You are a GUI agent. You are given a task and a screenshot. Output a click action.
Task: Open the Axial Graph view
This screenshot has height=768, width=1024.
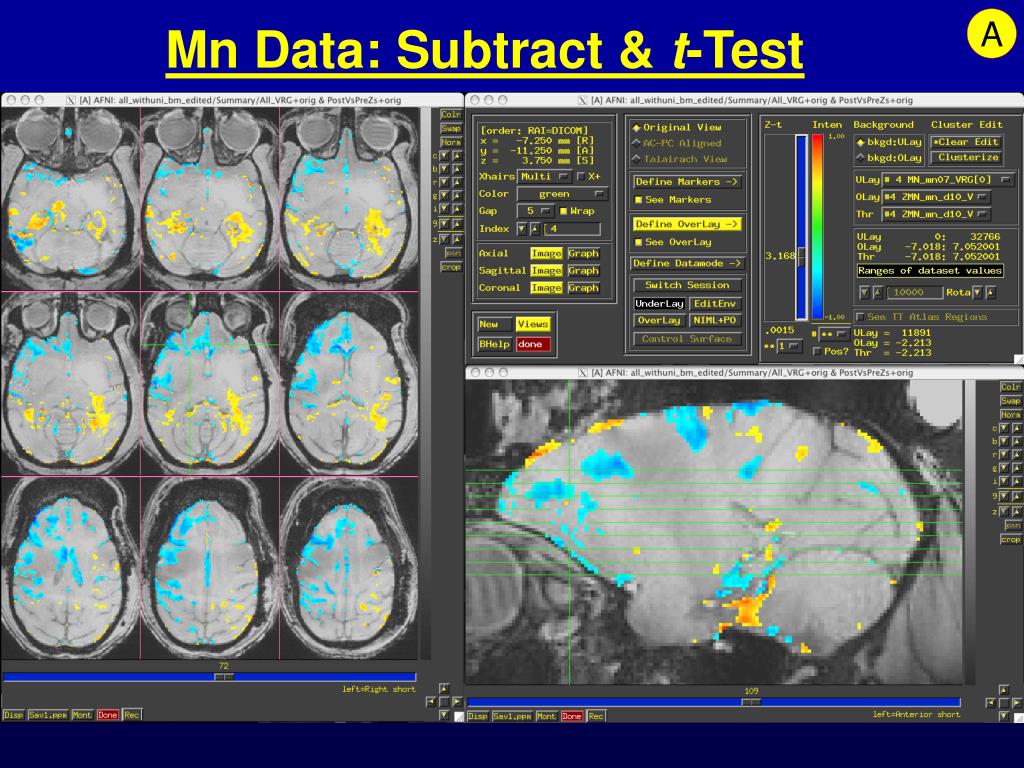click(583, 253)
